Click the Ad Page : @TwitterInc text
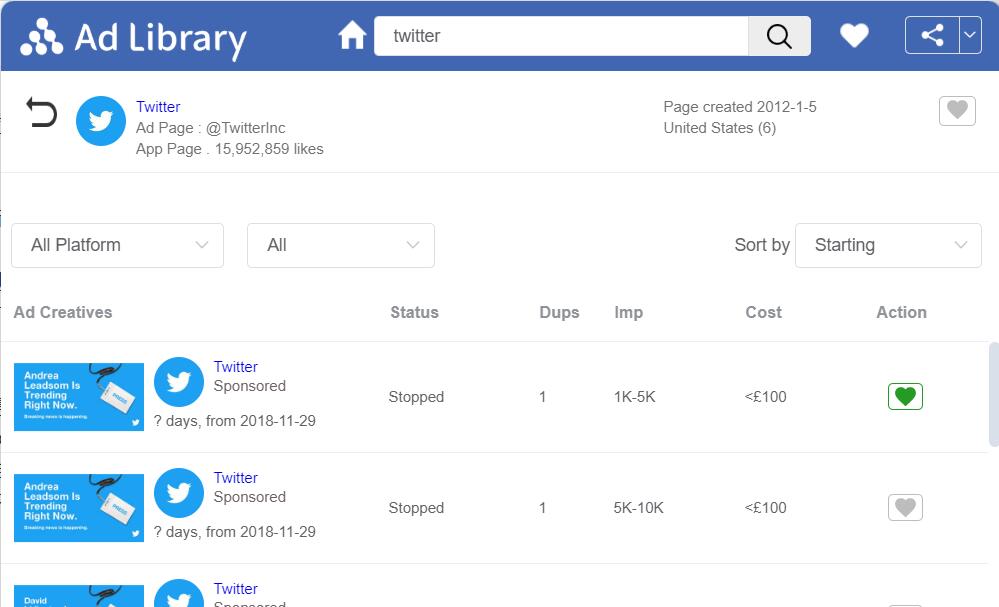 point(211,128)
